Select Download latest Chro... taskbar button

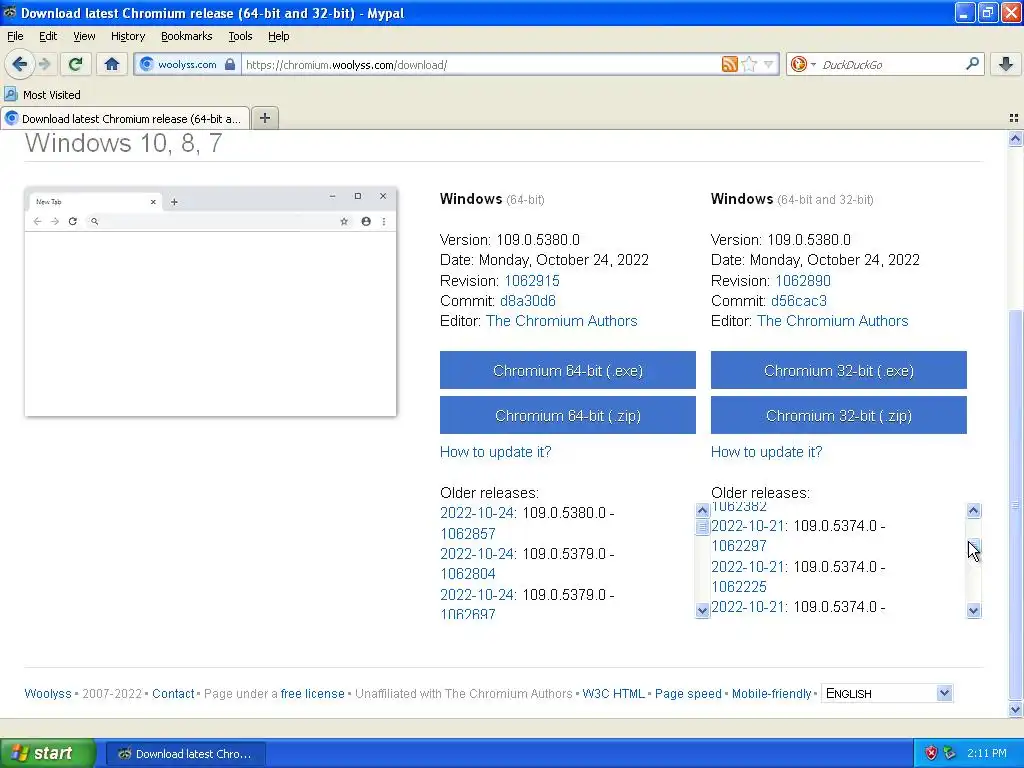click(x=185, y=754)
